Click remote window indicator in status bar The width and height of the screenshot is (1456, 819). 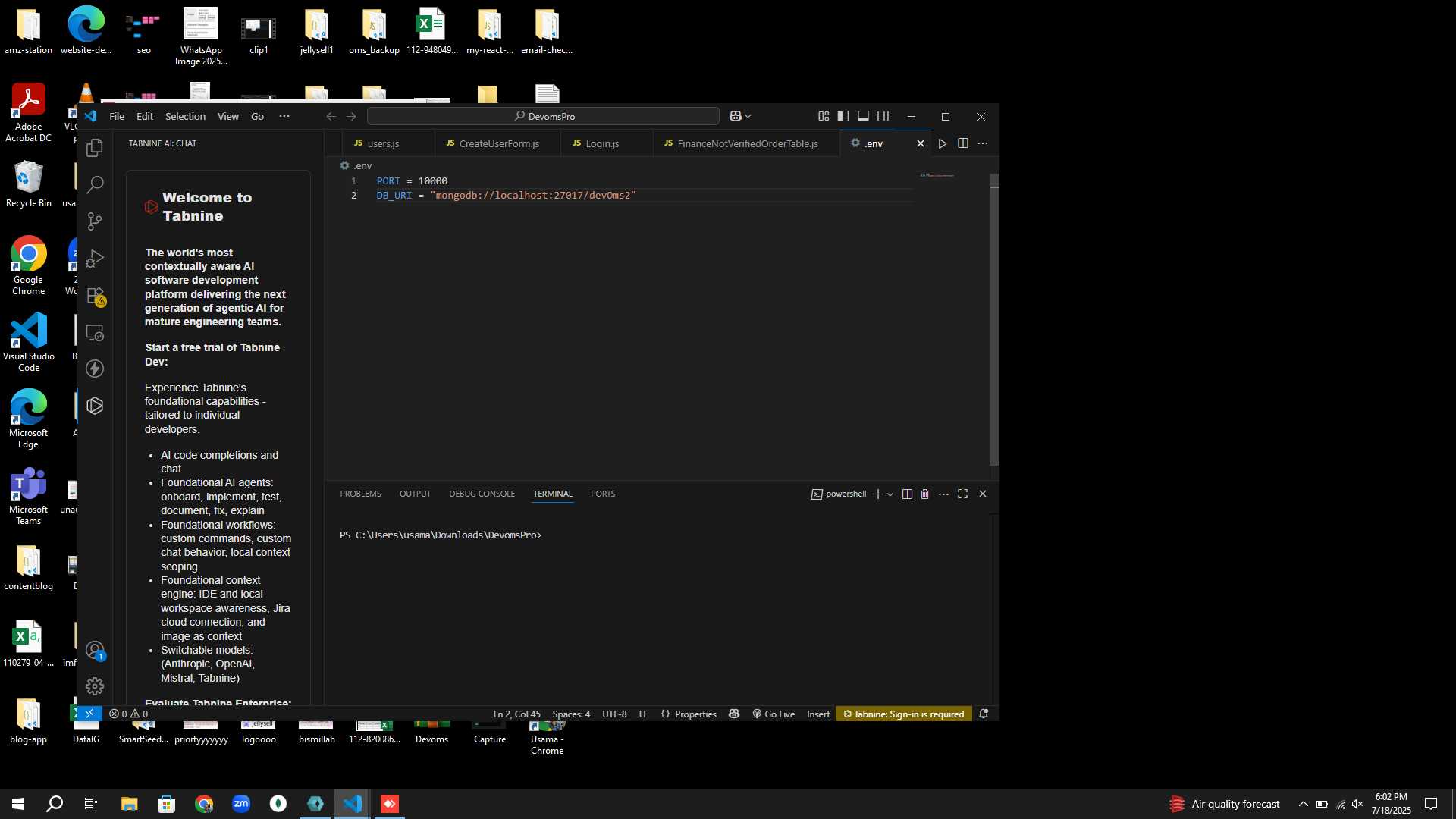(89, 714)
